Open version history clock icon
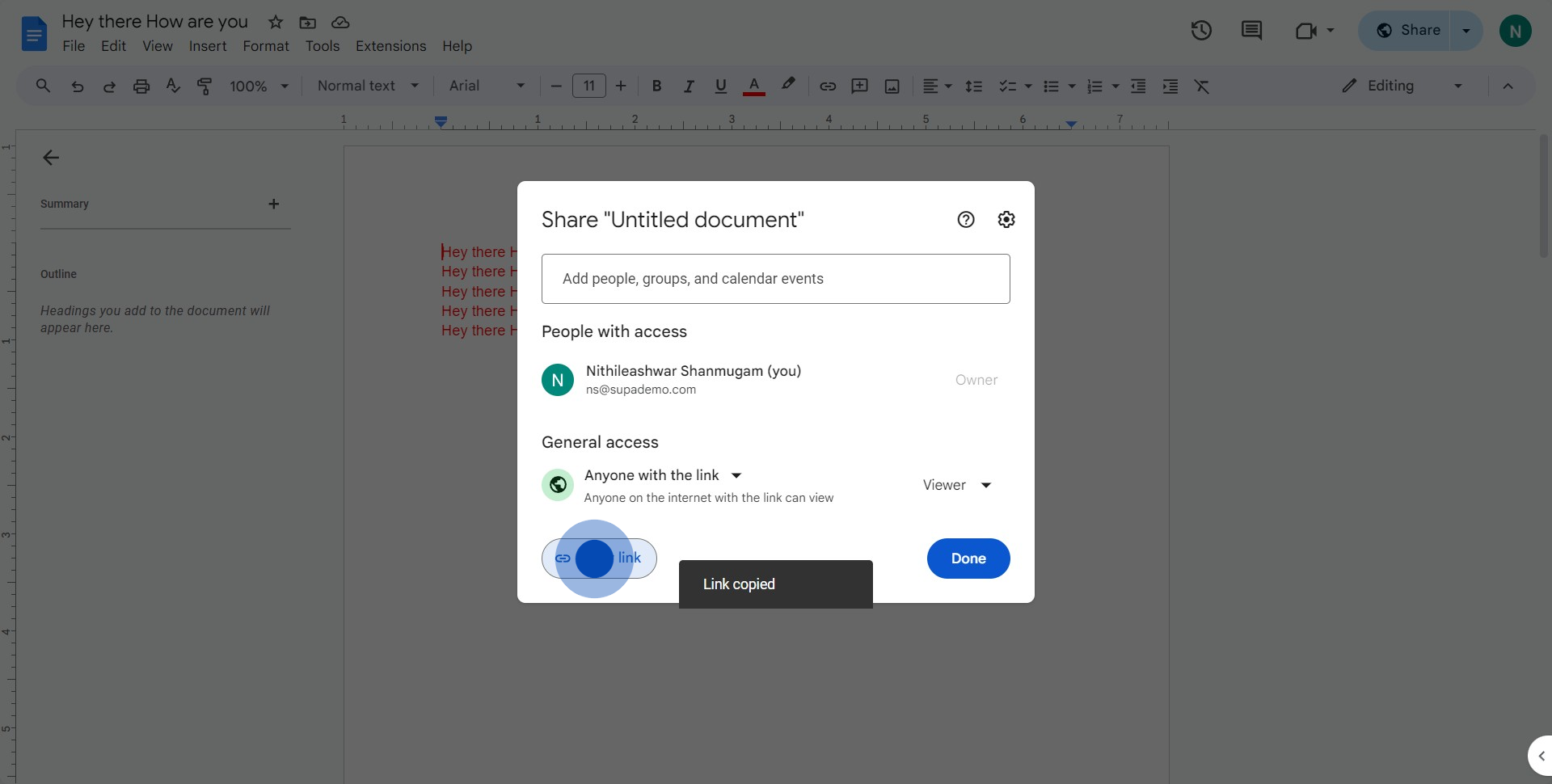This screenshot has width=1552, height=784. (x=1201, y=31)
